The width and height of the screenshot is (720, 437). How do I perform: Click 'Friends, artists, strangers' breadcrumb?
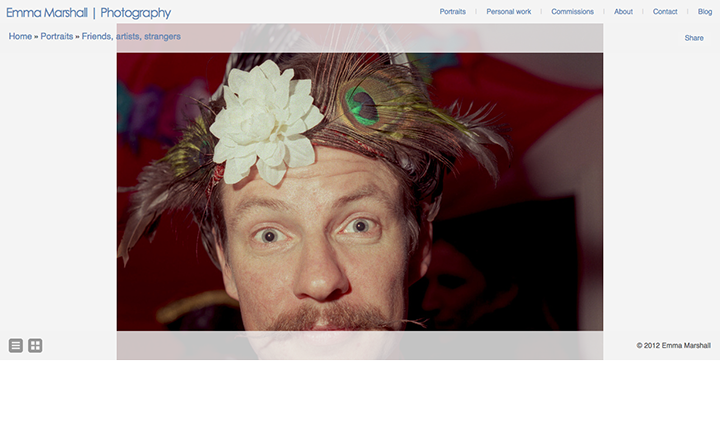coord(131,36)
